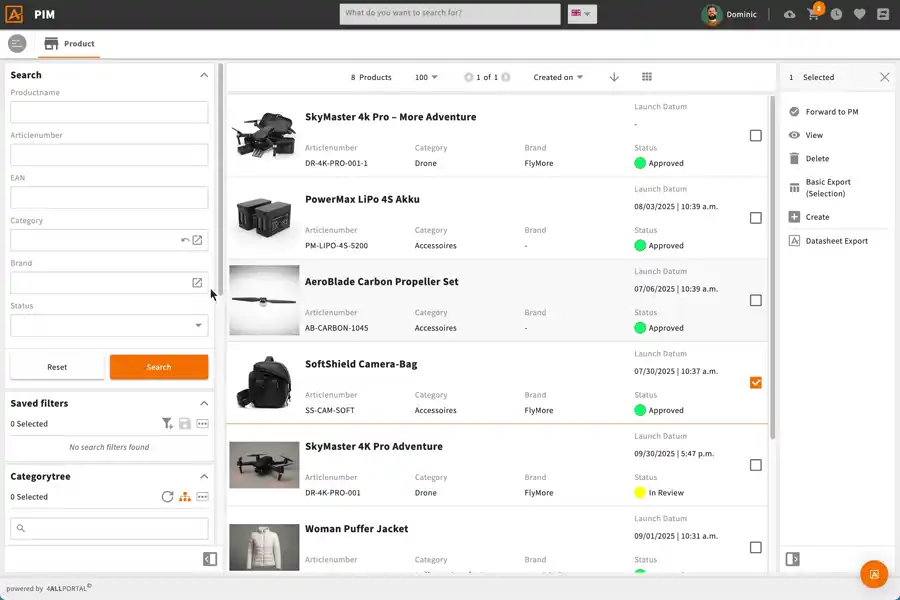The width and height of the screenshot is (900, 600).
Task: Check the SkyMaster 4k Pro checkbox
Action: (755, 136)
